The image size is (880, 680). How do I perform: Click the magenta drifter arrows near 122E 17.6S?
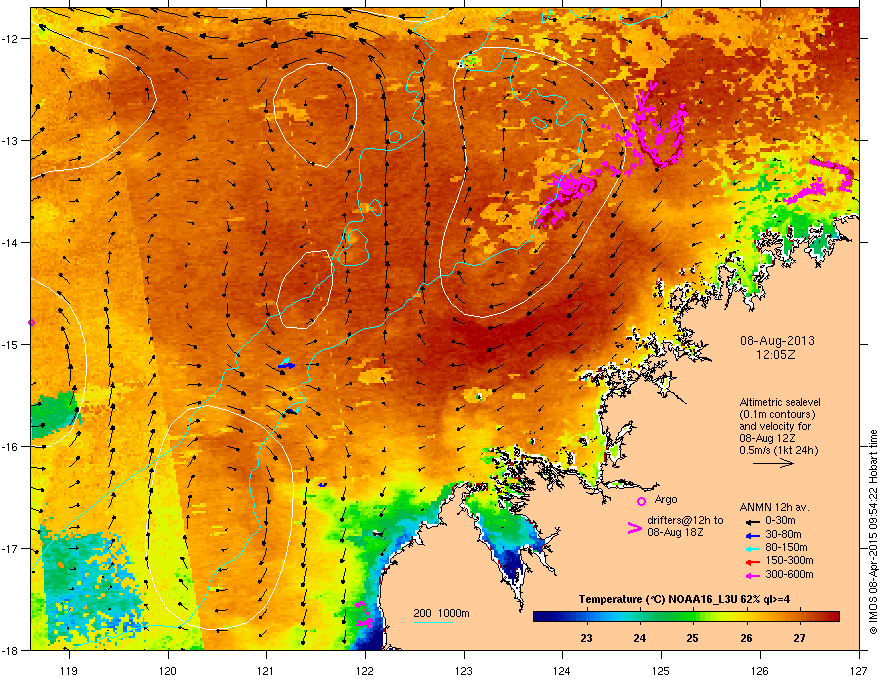[364, 614]
